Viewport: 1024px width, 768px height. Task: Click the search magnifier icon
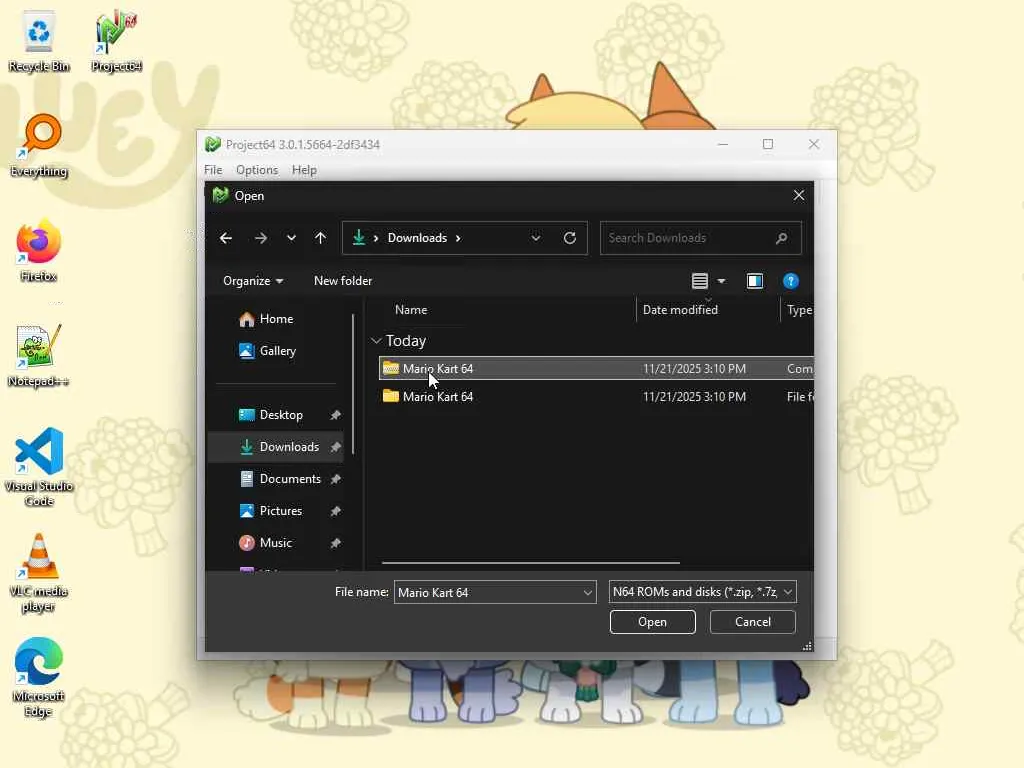click(x=781, y=238)
